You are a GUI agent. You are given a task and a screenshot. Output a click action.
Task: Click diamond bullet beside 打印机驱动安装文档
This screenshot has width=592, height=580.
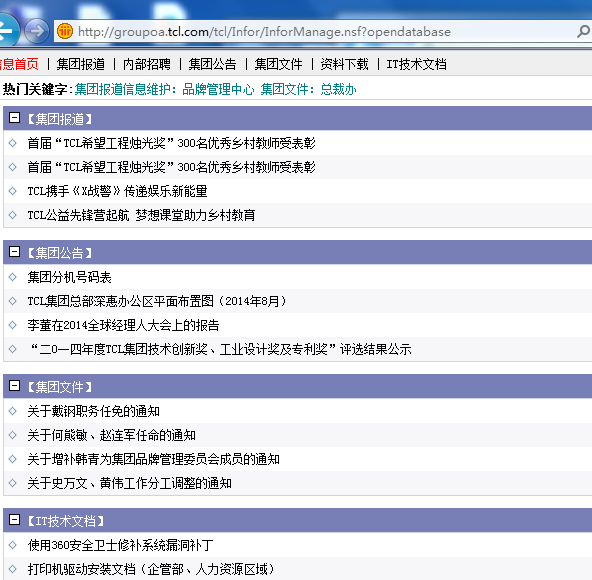click(12, 569)
